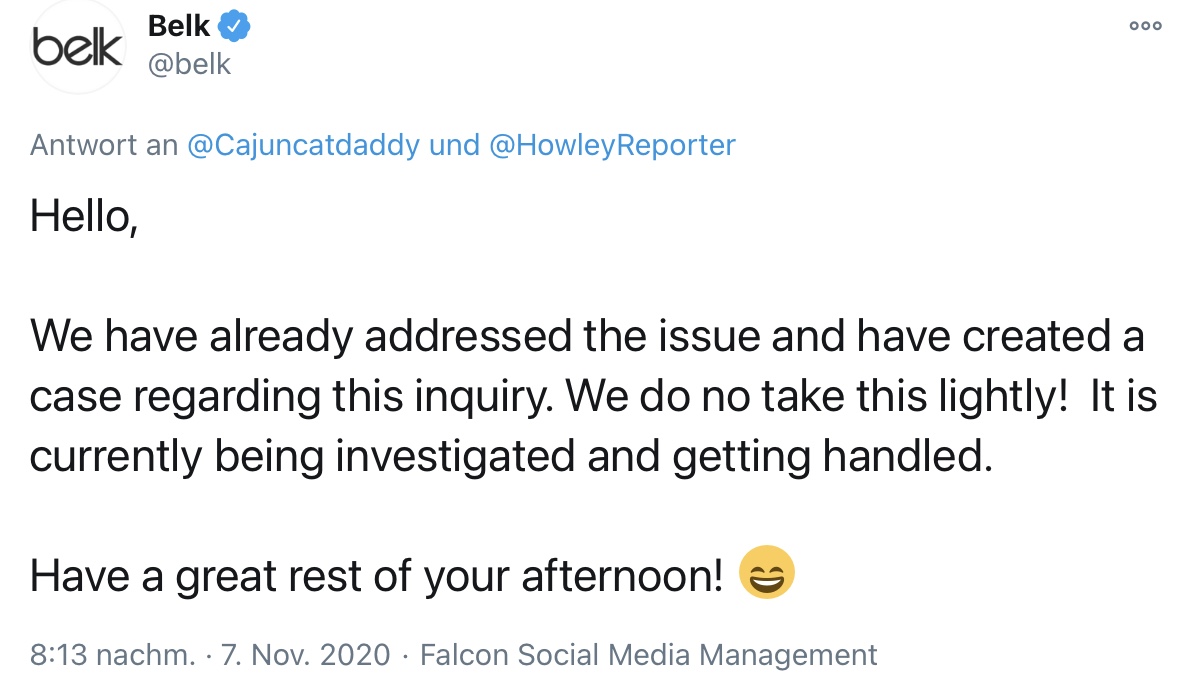Click the blue verified badge
1186x692 pixels.
(x=234, y=27)
